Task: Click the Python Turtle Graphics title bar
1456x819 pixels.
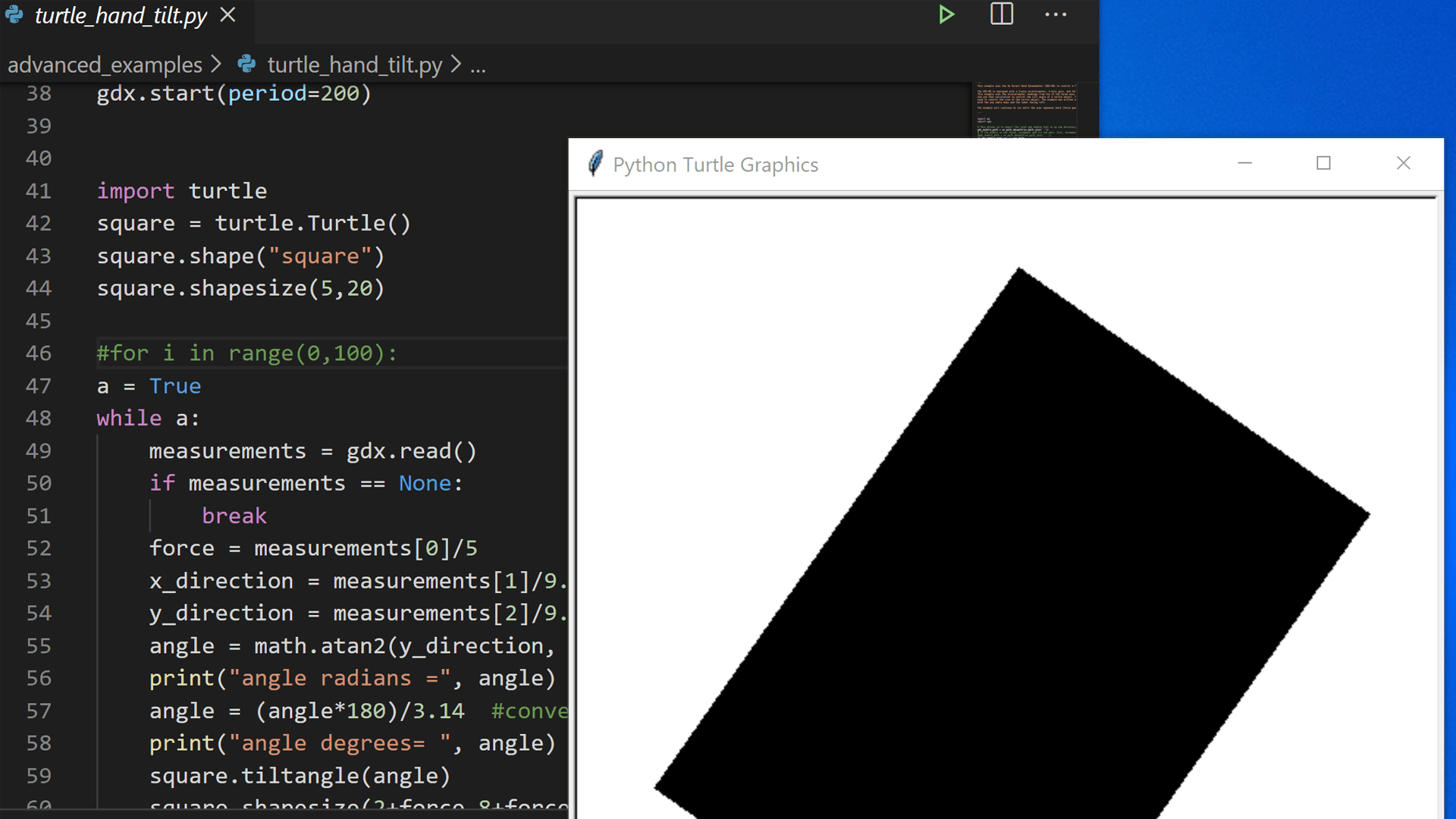Action: [x=986, y=165]
